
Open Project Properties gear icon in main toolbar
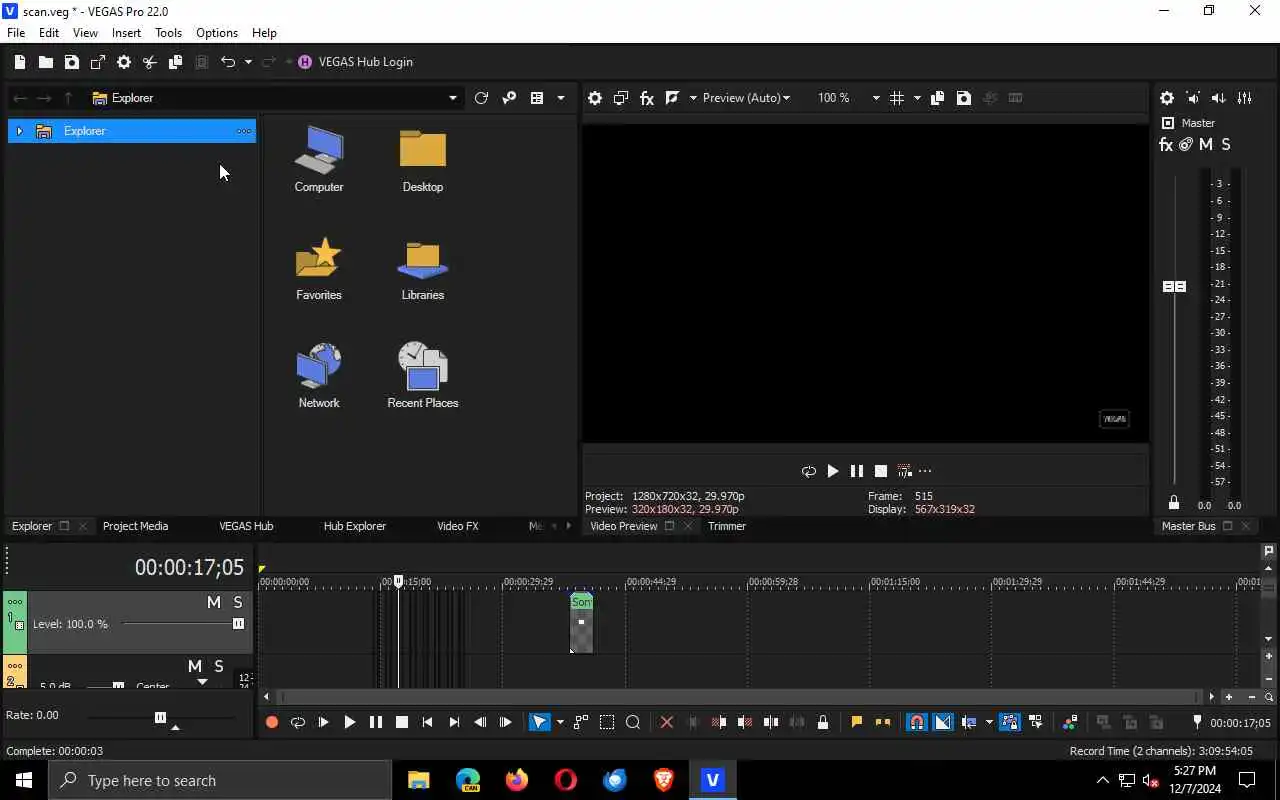point(123,62)
